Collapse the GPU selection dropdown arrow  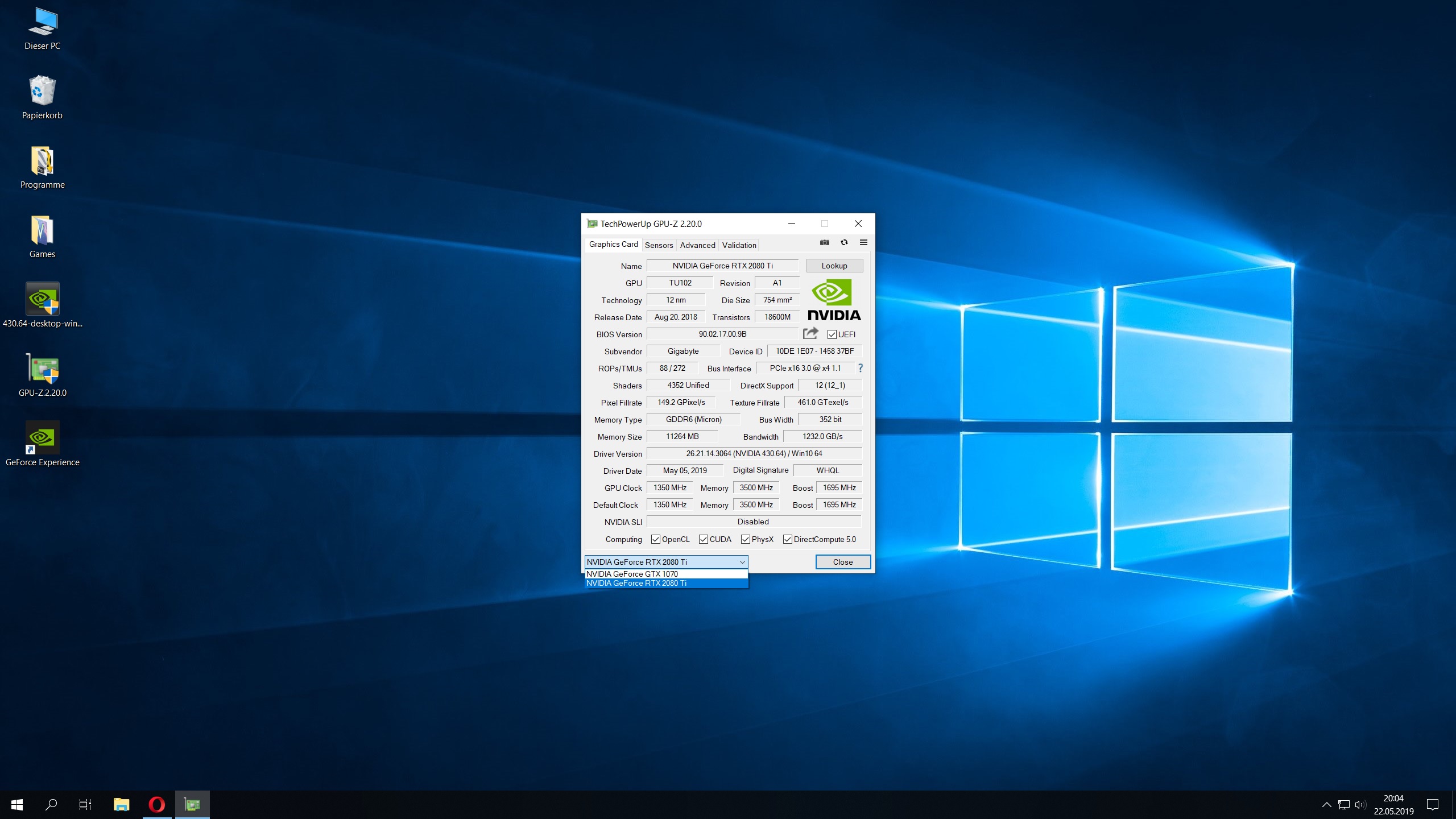click(742, 562)
